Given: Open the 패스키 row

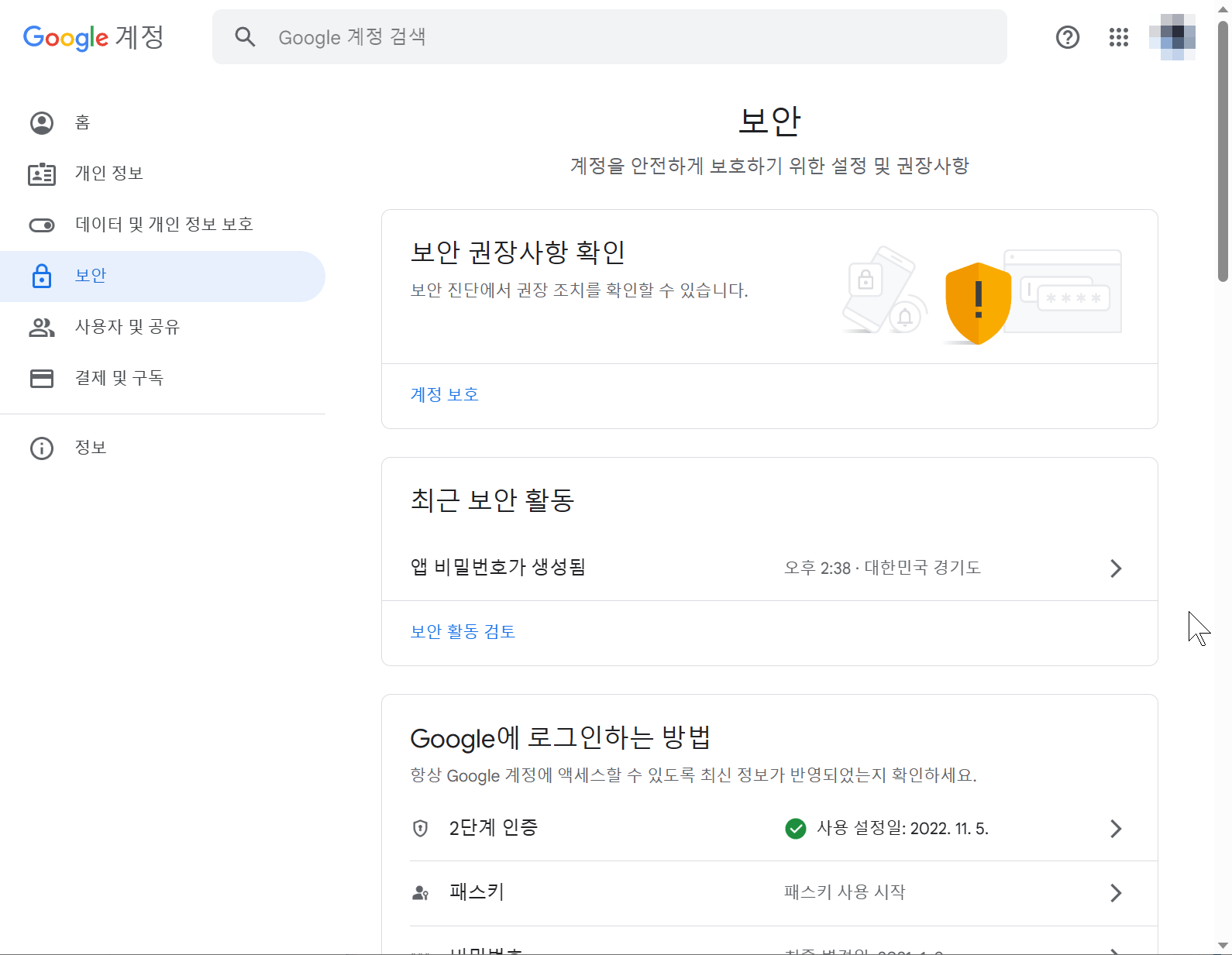Looking at the screenshot, I should pos(769,893).
